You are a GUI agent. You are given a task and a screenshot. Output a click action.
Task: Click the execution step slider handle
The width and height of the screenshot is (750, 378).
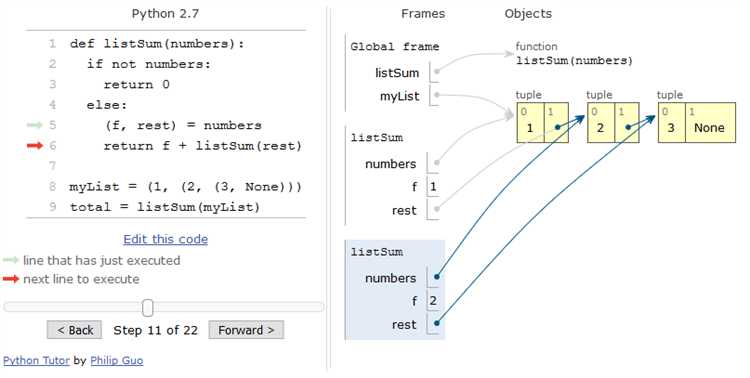(148, 308)
